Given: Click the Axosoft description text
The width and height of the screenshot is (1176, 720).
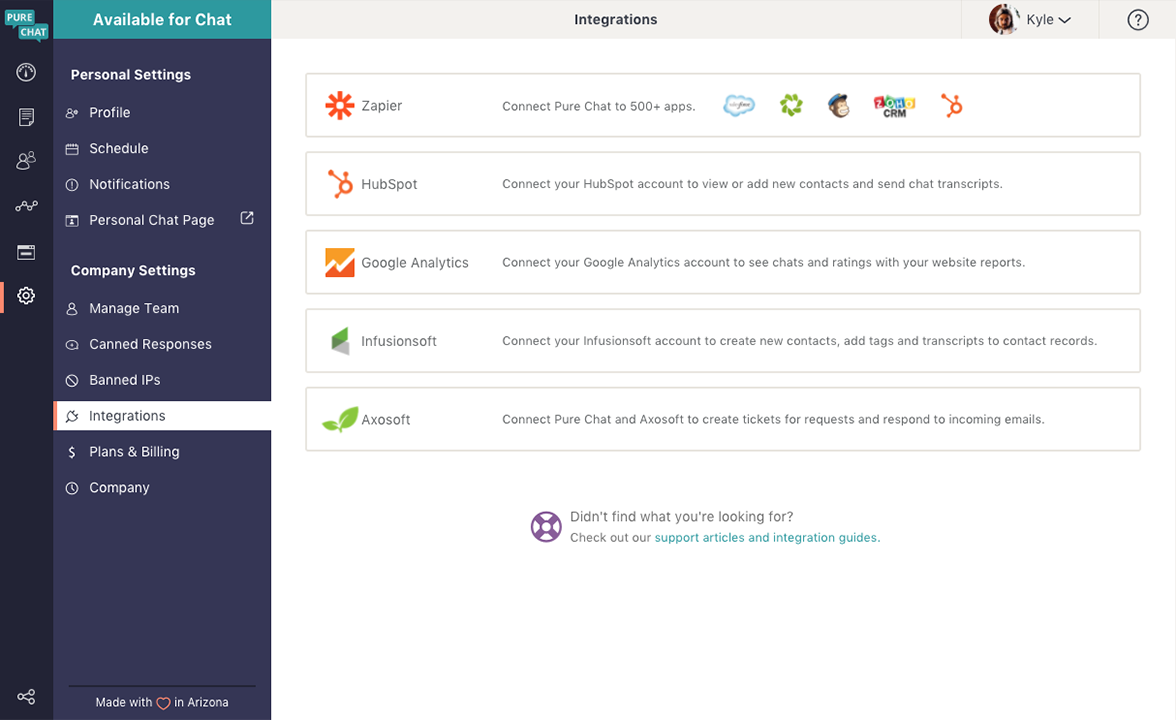Looking at the screenshot, I should click(x=773, y=419).
